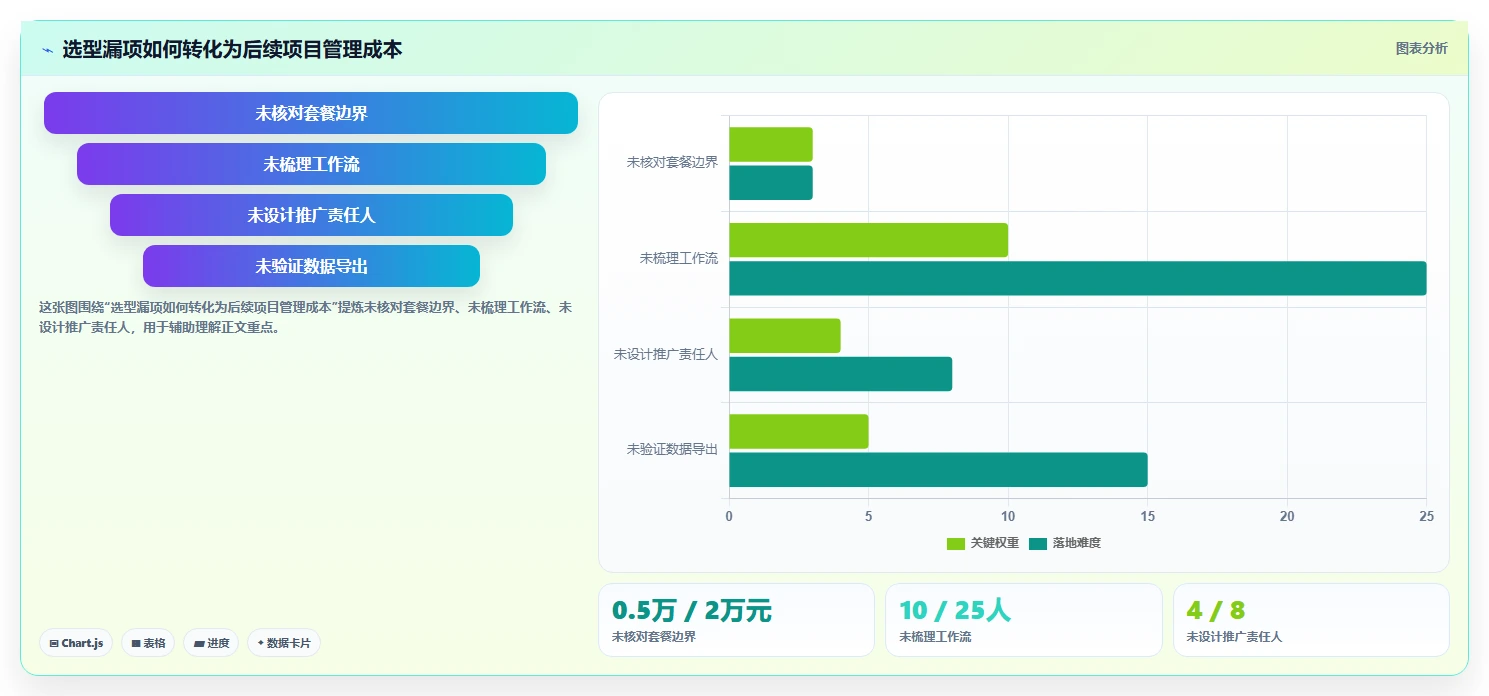Select the 未核对套餐边界 funnel bar
The width and height of the screenshot is (1489, 696).
pos(311,113)
